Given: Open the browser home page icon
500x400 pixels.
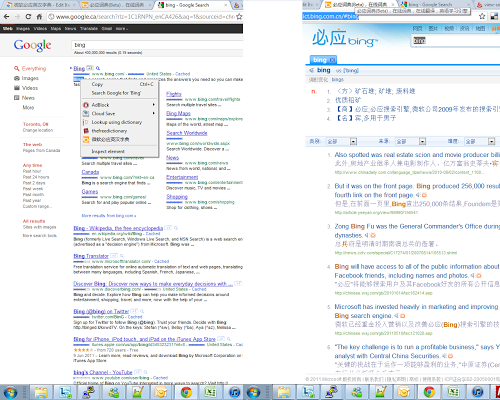Looking at the screenshot, I should pyautogui.click(x=39, y=16).
